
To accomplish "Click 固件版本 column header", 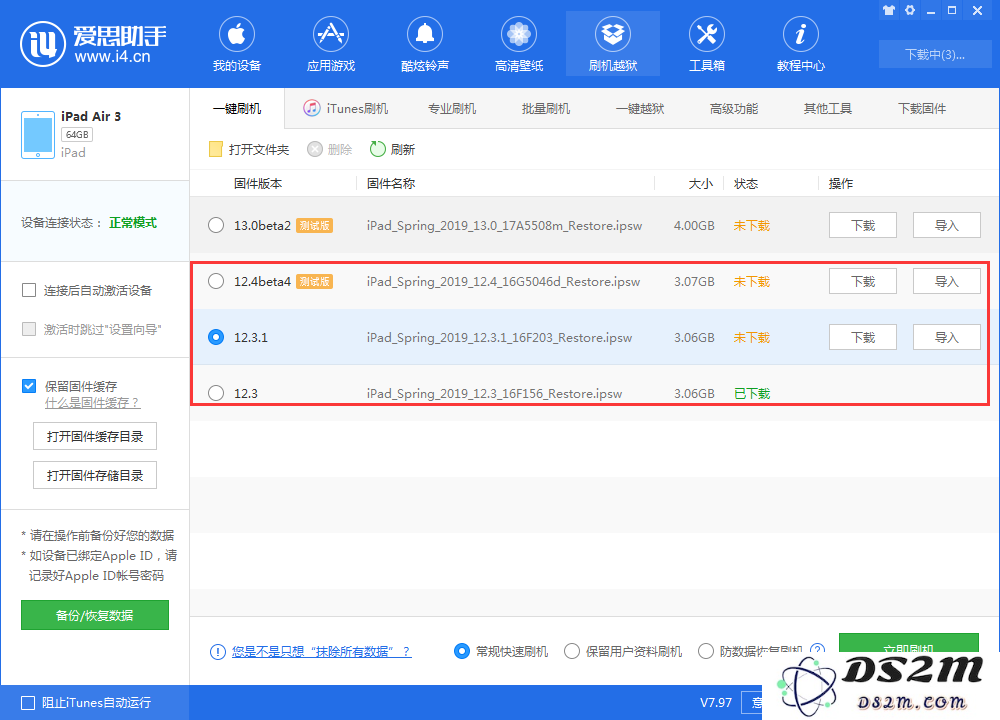I will tap(258, 184).
